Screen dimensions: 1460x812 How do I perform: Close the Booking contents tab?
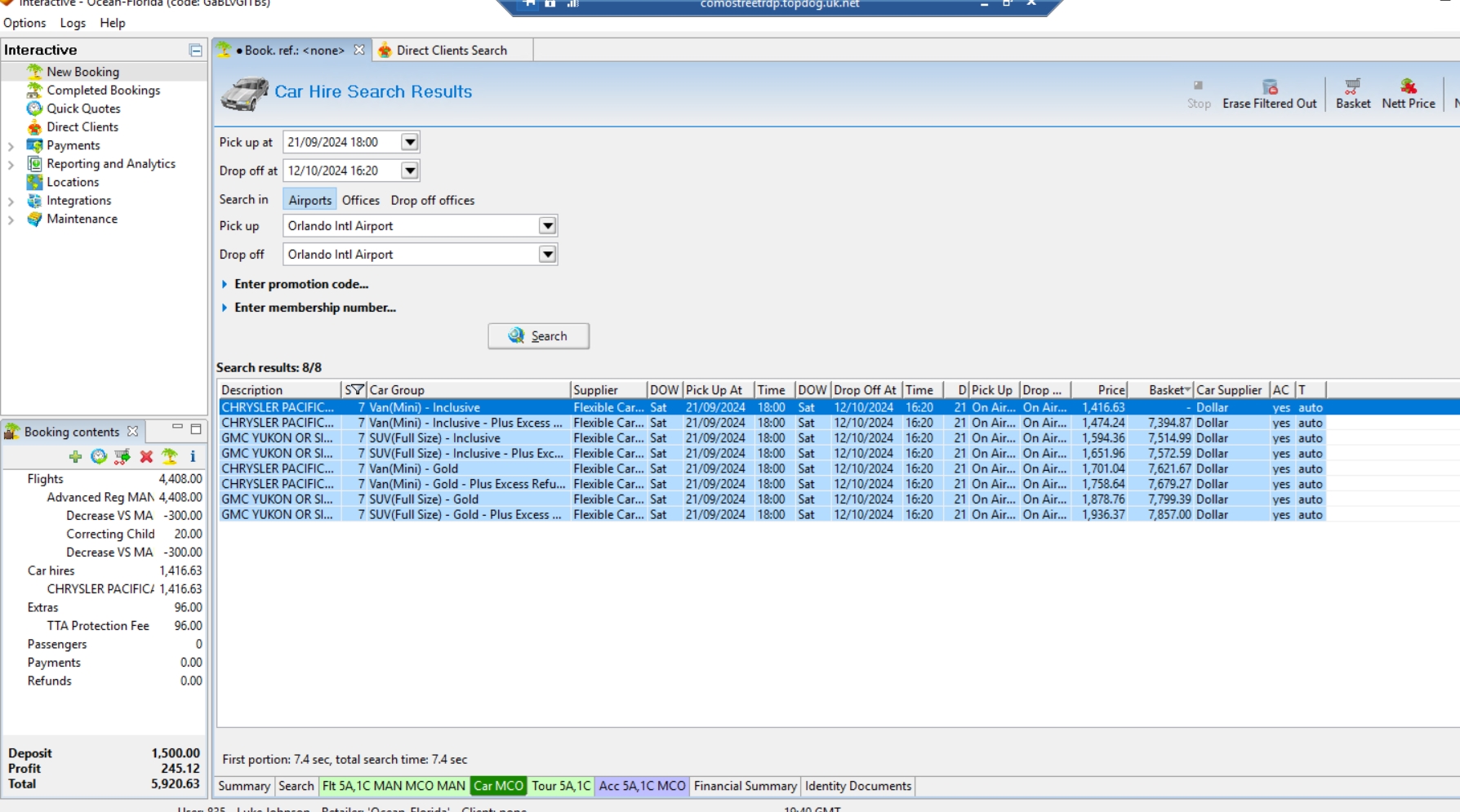click(132, 431)
